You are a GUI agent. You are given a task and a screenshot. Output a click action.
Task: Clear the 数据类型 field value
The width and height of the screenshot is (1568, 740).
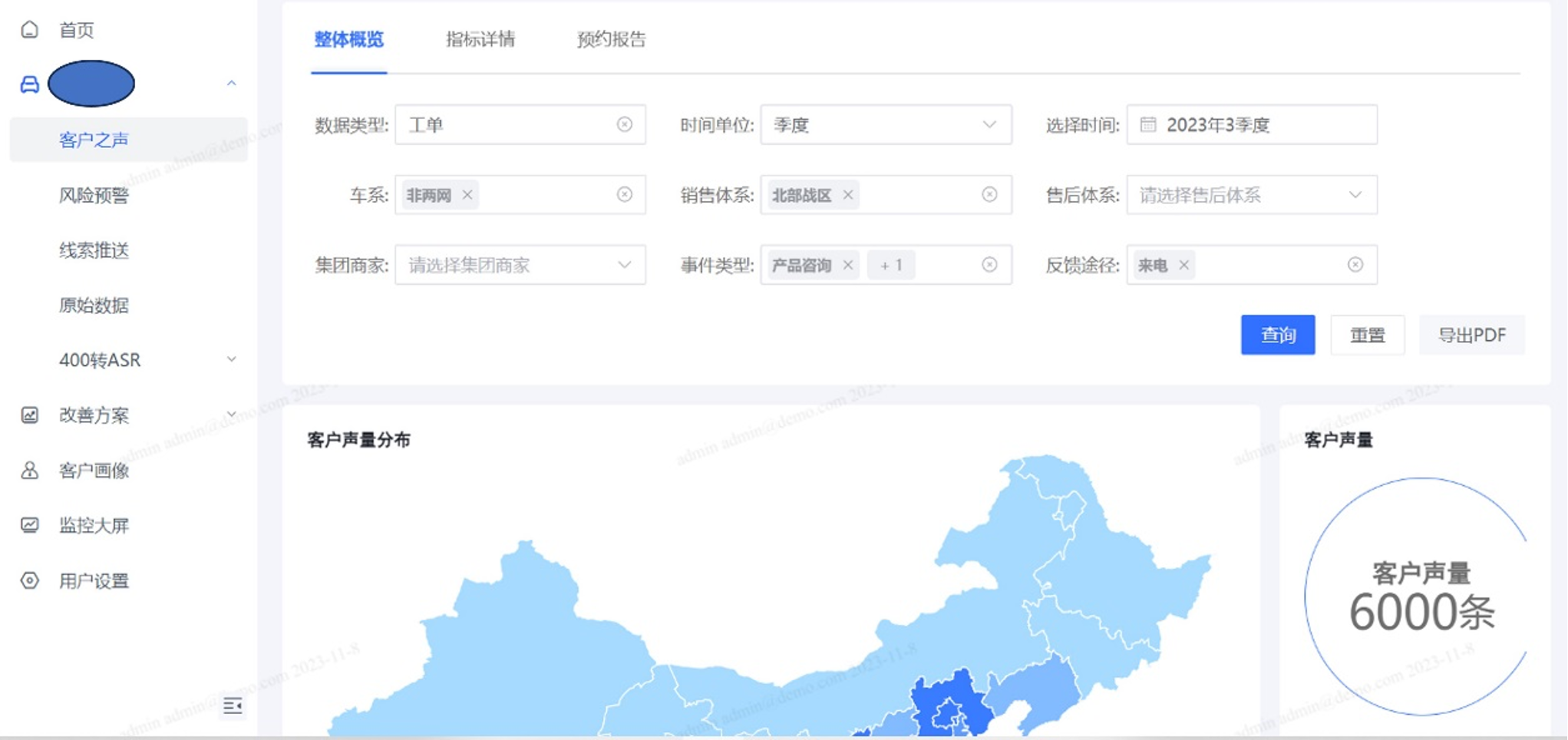pyautogui.click(x=625, y=124)
